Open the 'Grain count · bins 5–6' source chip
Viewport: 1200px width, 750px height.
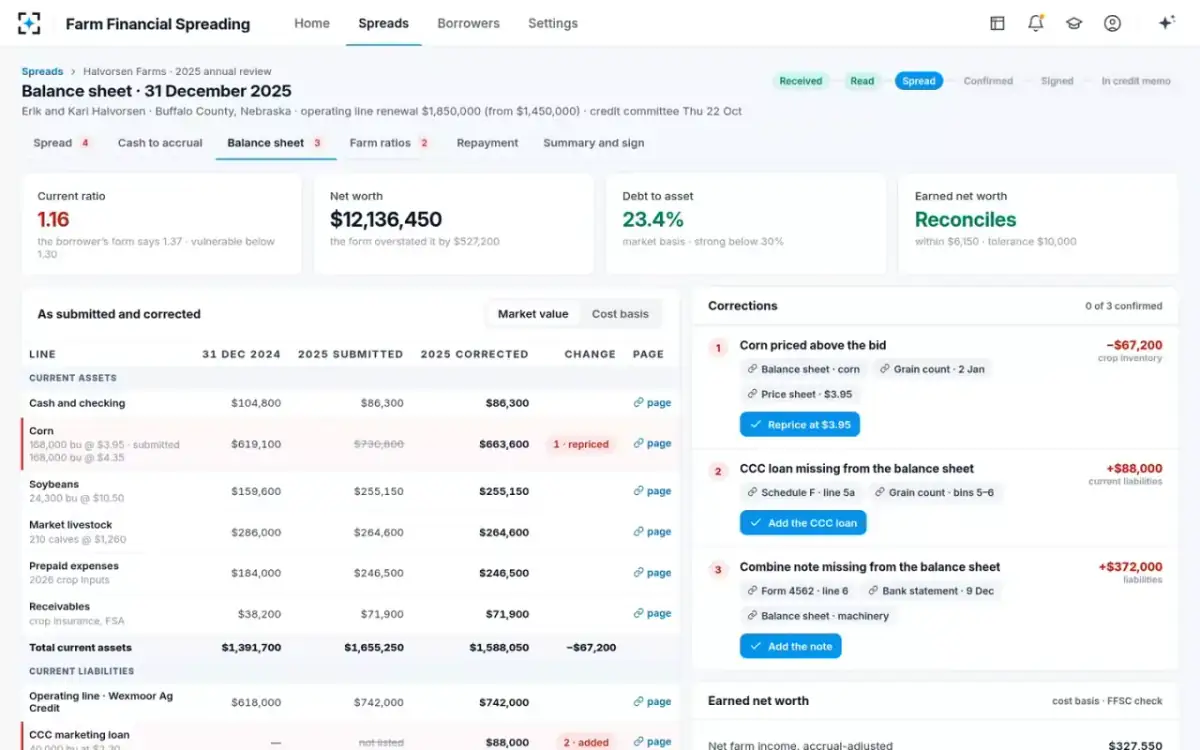click(934, 492)
